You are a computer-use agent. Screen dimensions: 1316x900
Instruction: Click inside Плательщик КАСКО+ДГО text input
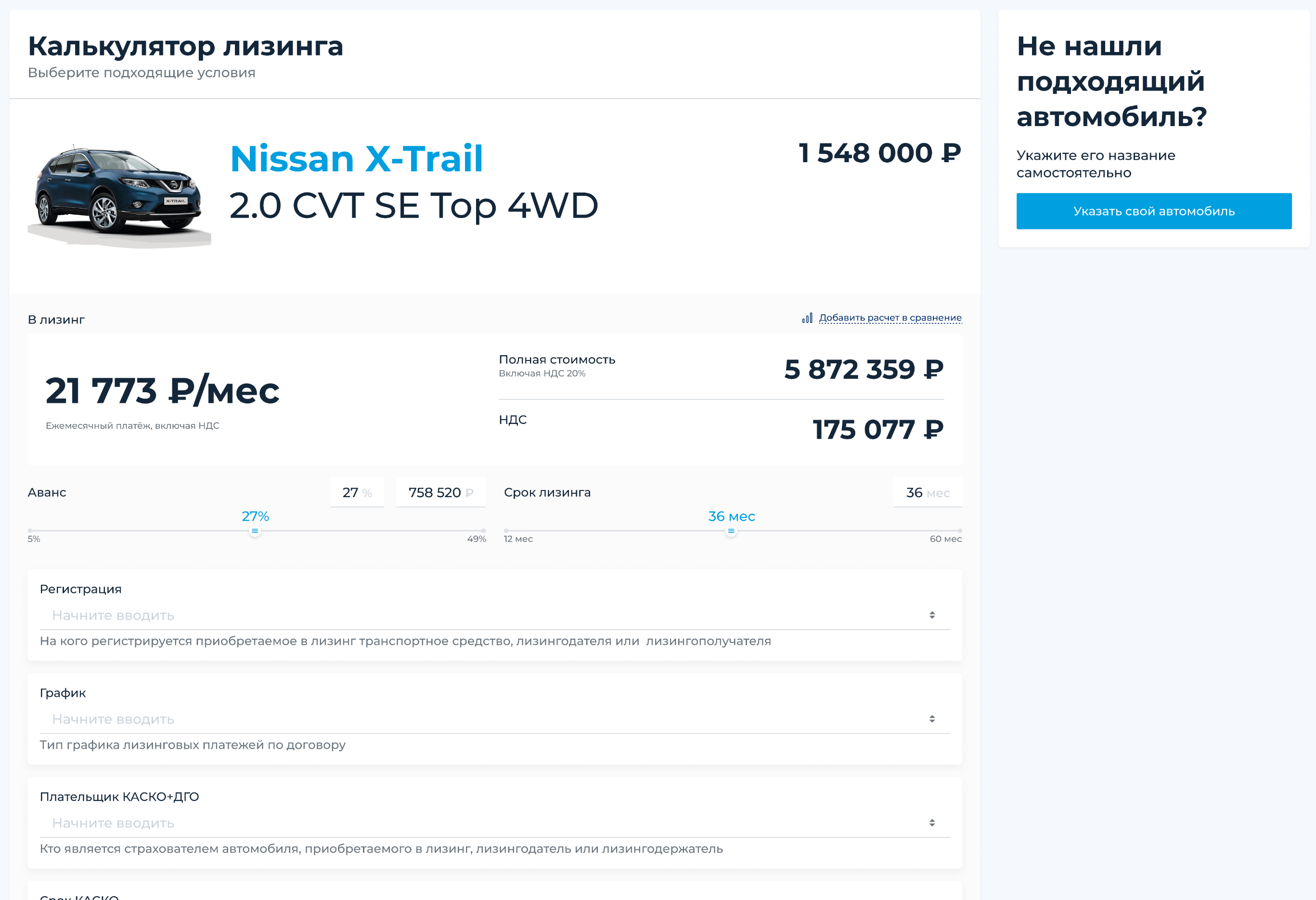pyautogui.click(x=453, y=823)
